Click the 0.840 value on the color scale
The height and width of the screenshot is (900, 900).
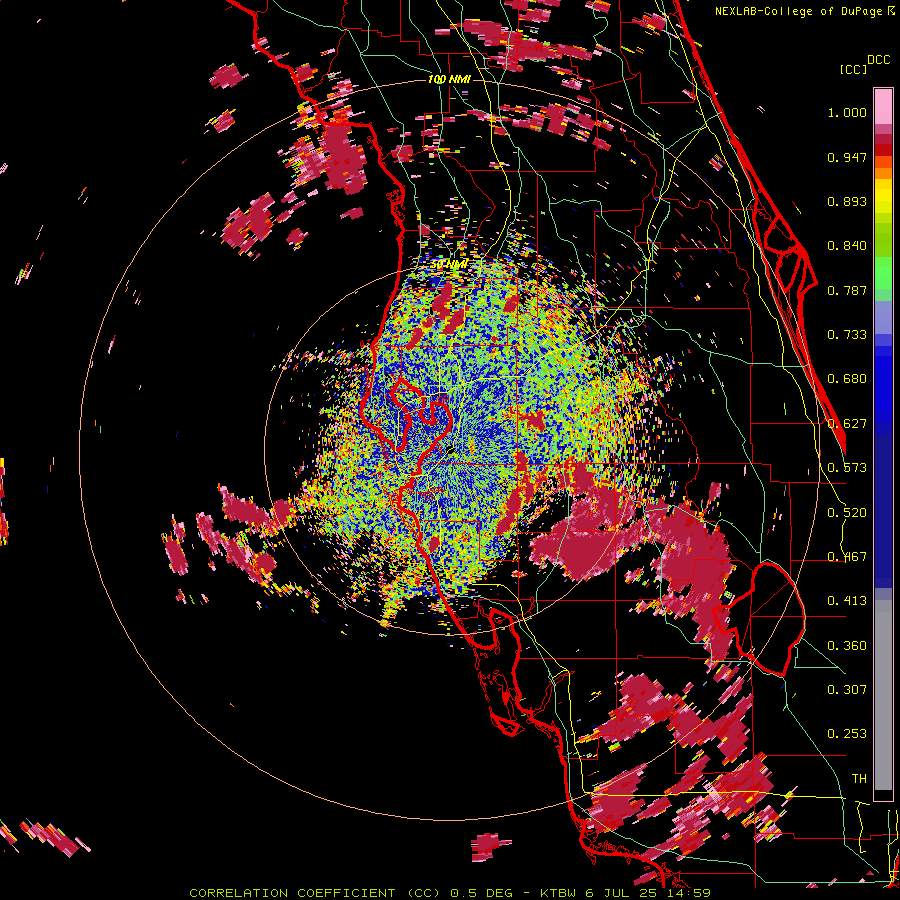pos(847,246)
